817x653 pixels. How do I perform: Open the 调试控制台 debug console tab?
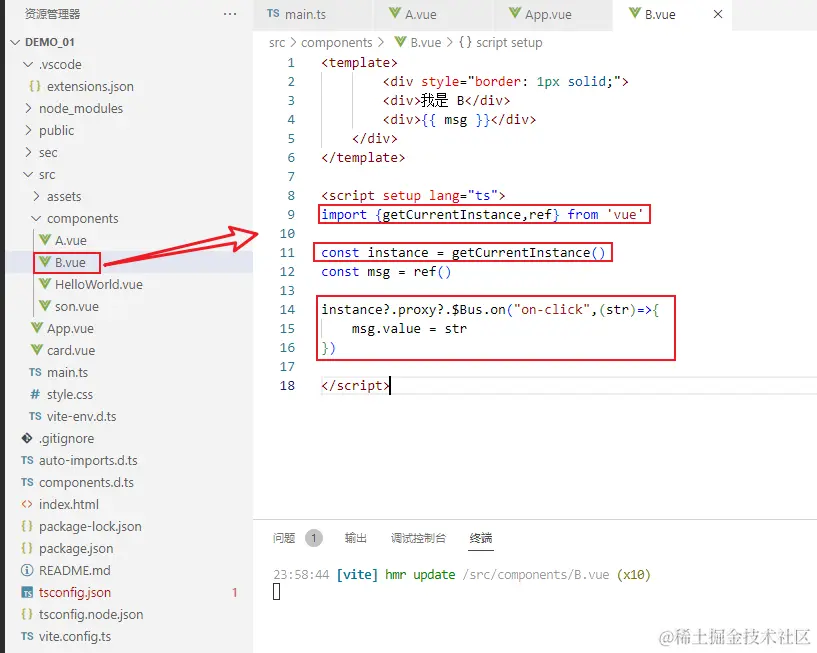click(418, 538)
